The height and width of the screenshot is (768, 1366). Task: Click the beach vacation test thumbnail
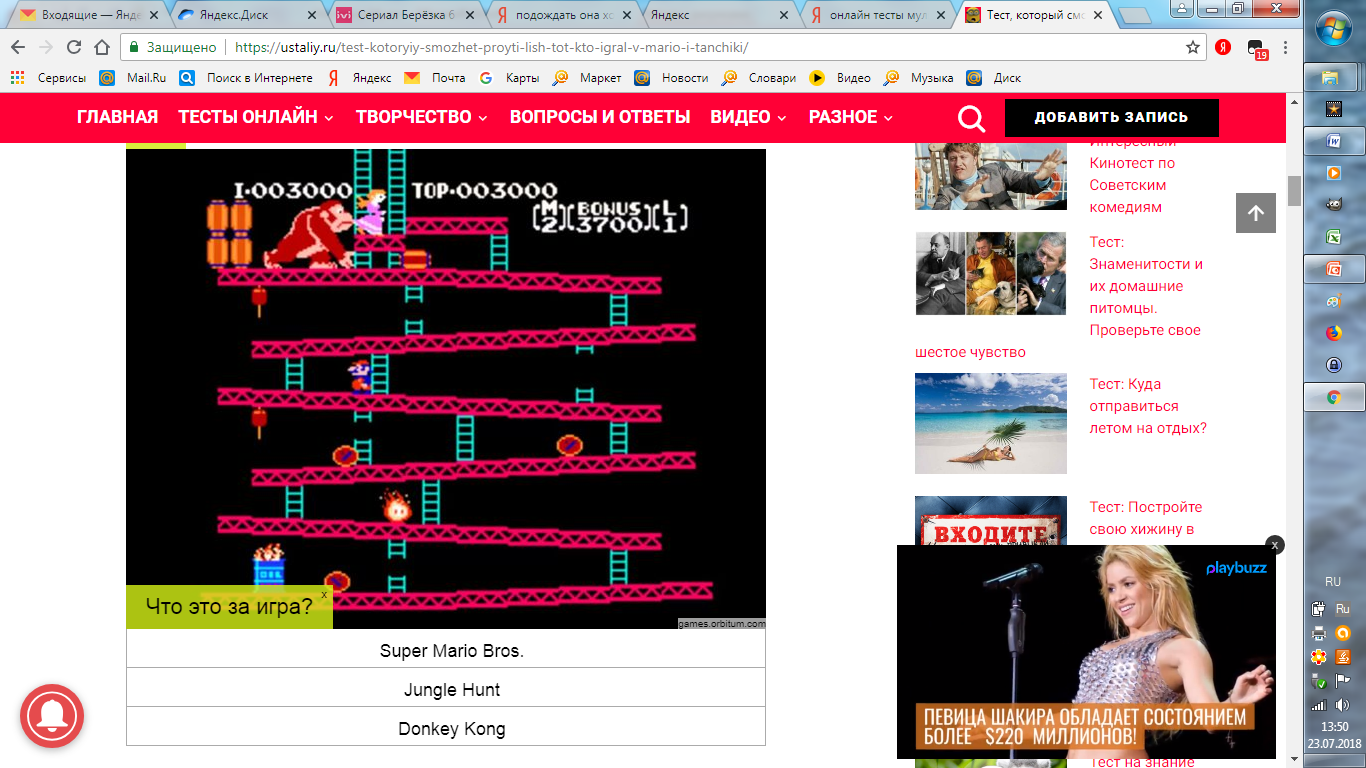click(x=991, y=423)
